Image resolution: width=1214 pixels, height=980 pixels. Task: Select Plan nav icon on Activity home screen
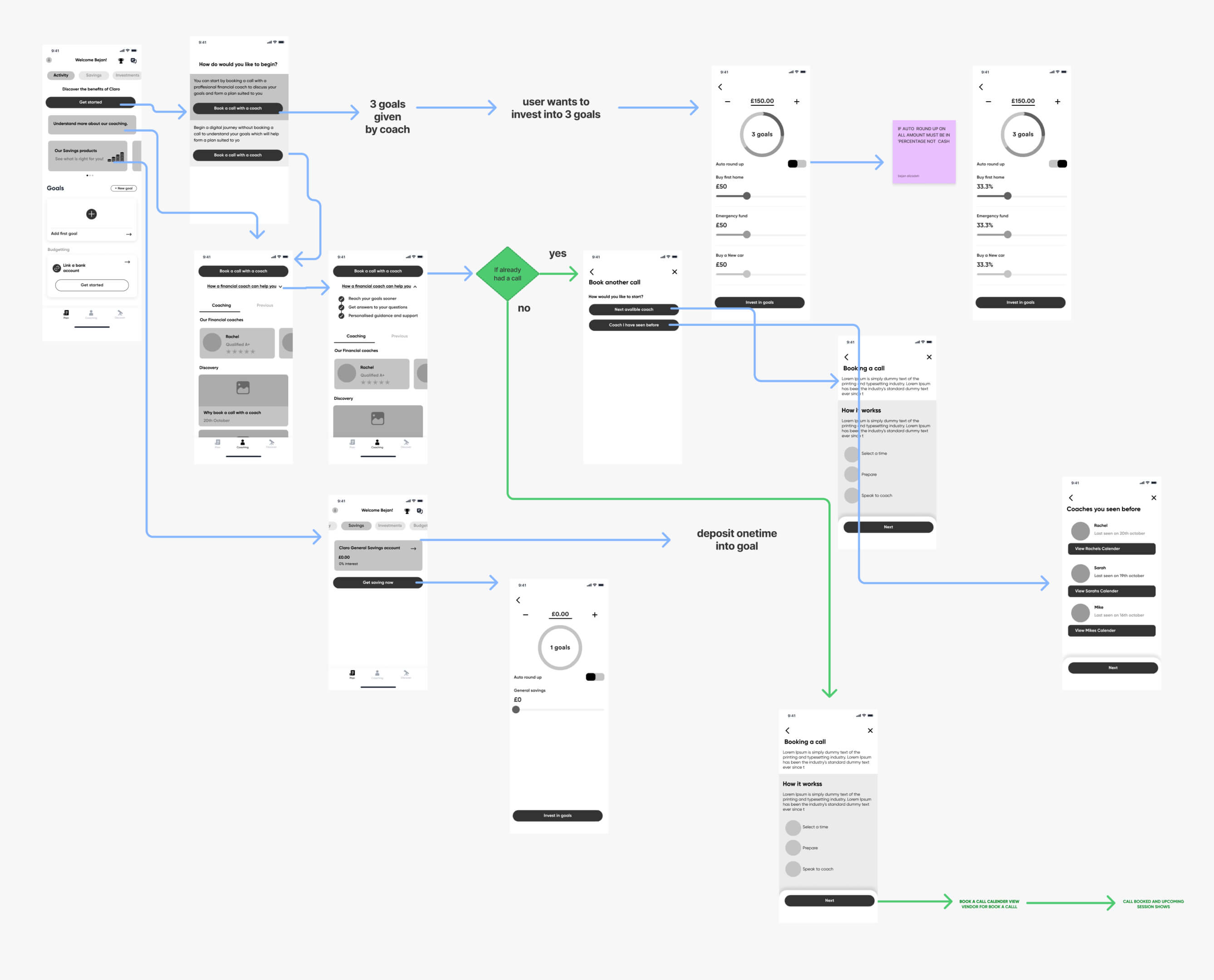pyautogui.click(x=66, y=314)
